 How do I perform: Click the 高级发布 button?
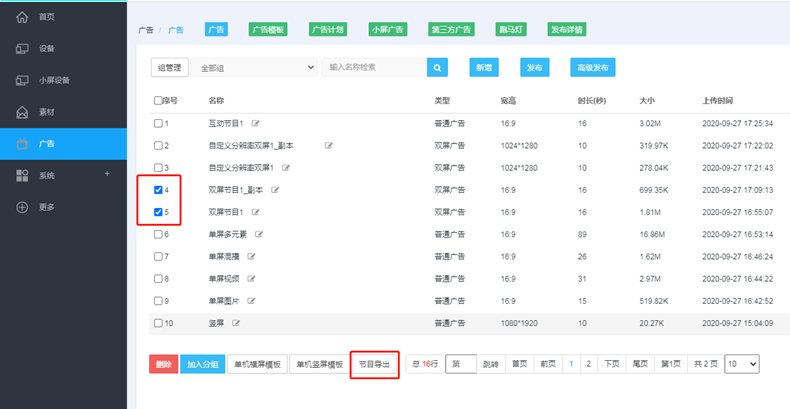coord(591,67)
